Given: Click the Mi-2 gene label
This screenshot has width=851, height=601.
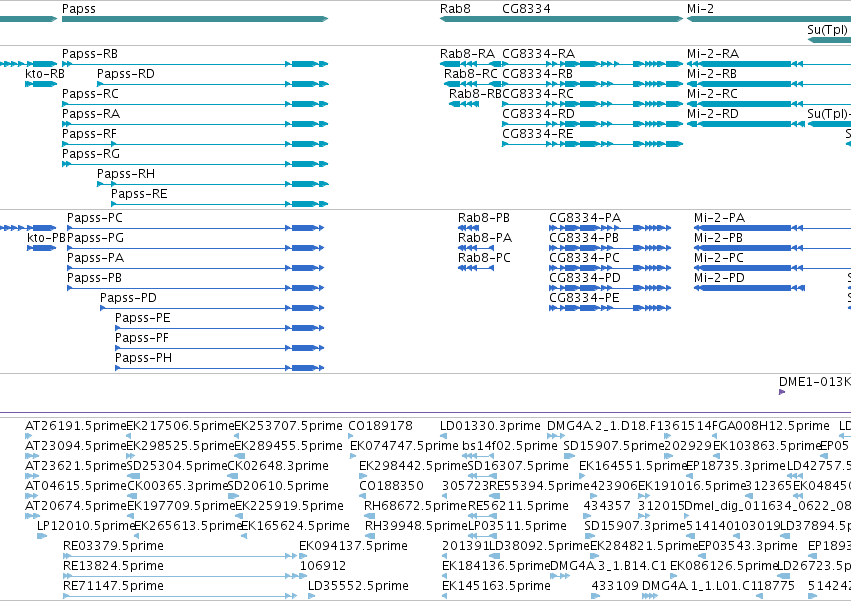Looking at the screenshot, I should point(700,9).
